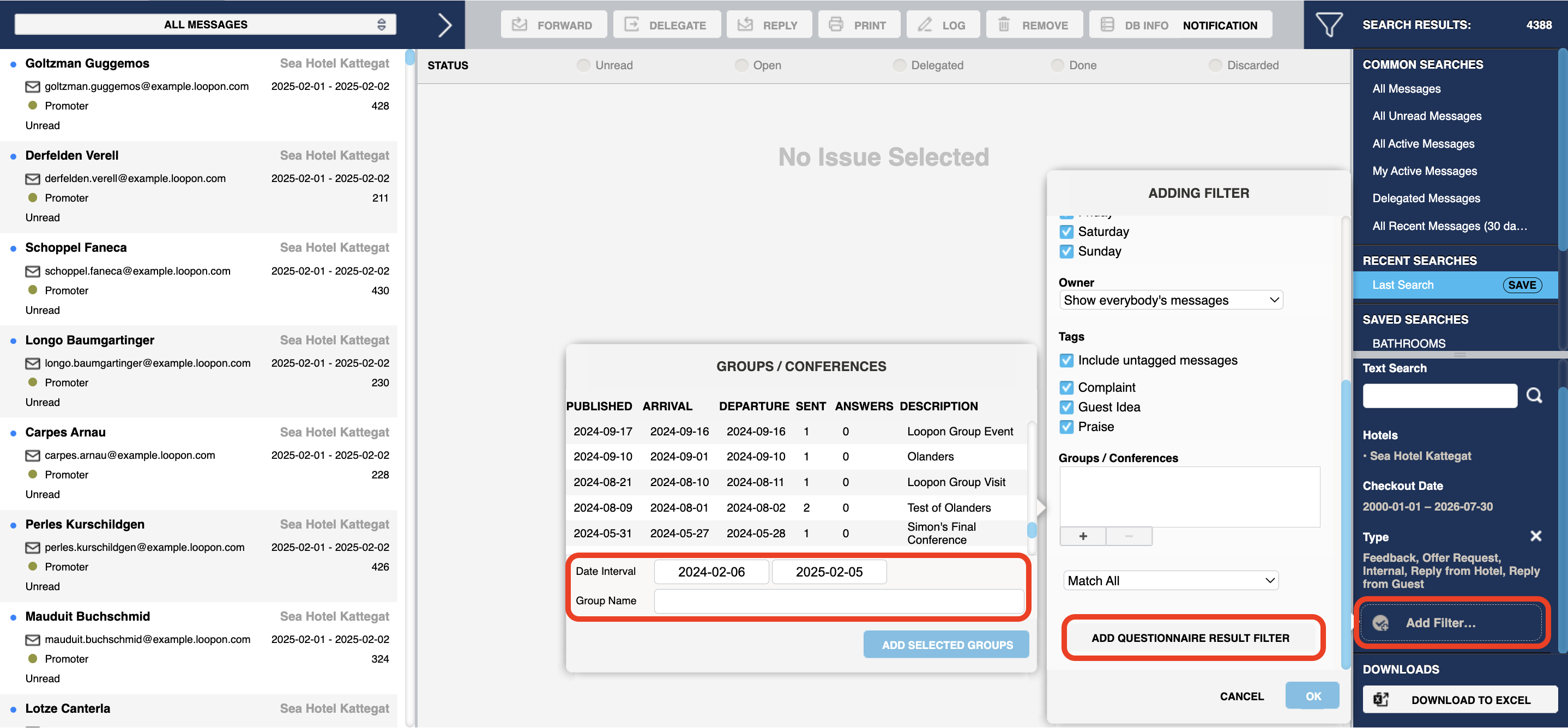Click Download to Excel button
This screenshot has width=1568, height=728.
[1460, 700]
